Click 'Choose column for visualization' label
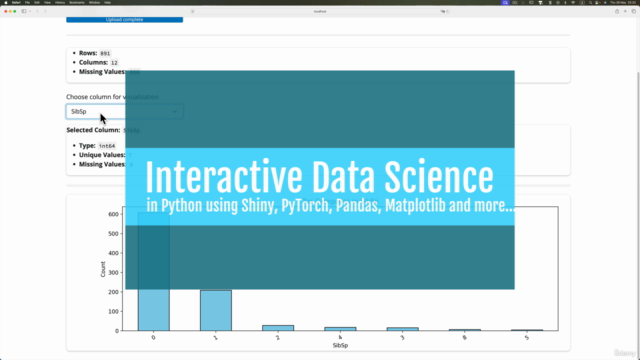Viewport: 640px width, 360px height. [x=112, y=97]
